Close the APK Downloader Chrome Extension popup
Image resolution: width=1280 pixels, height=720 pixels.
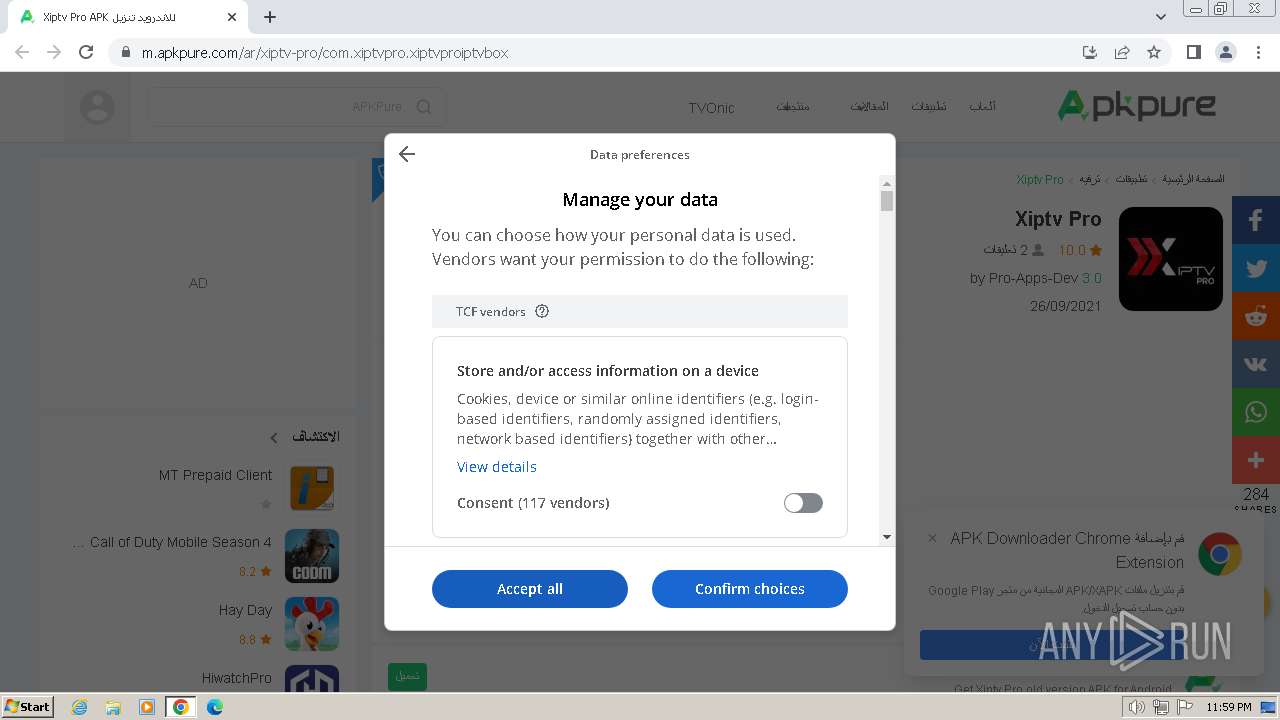point(932,538)
